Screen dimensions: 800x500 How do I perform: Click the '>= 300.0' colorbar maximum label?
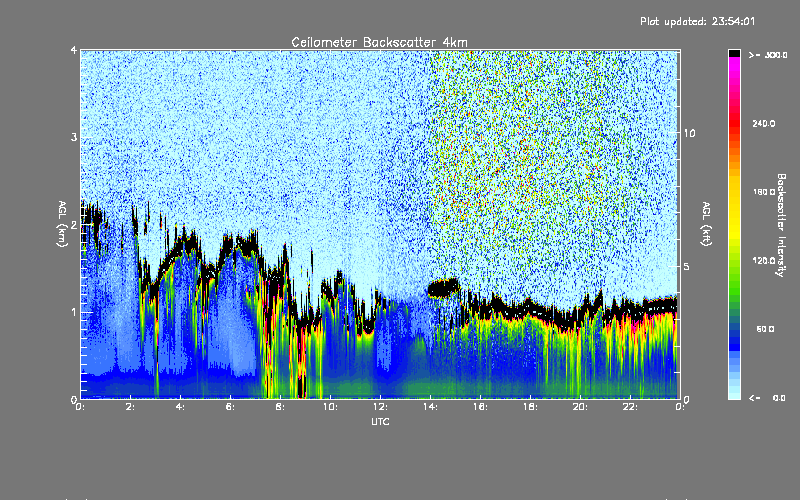click(x=768, y=55)
